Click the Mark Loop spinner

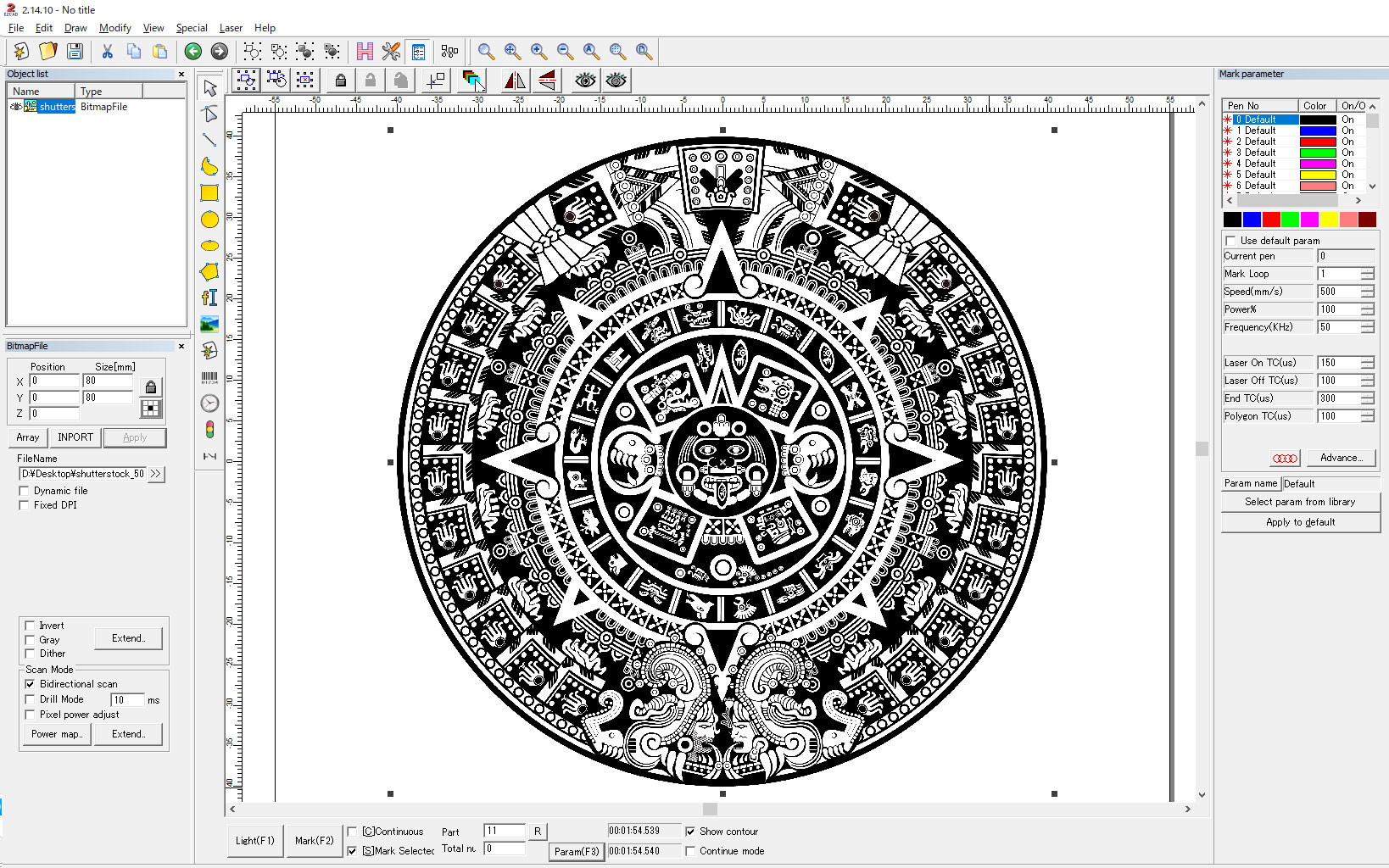pos(1367,274)
